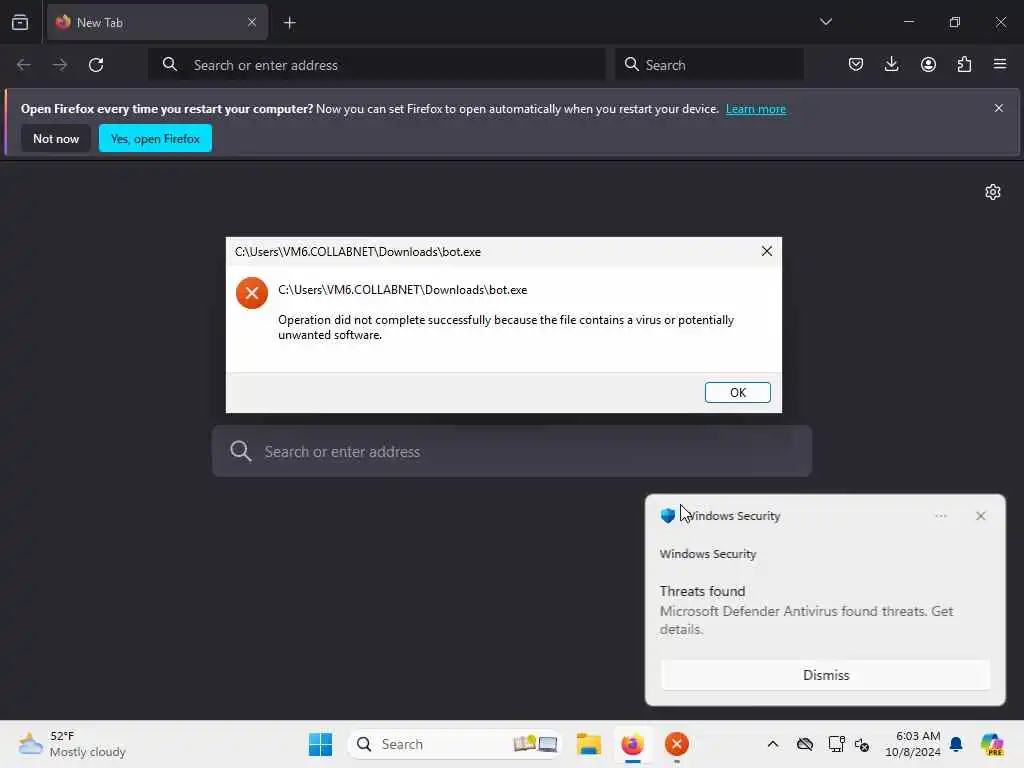Open the Extensions puzzle icon
Image resolution: width=1024 pixels, height=768 pixels.
(x=964, y=64)
